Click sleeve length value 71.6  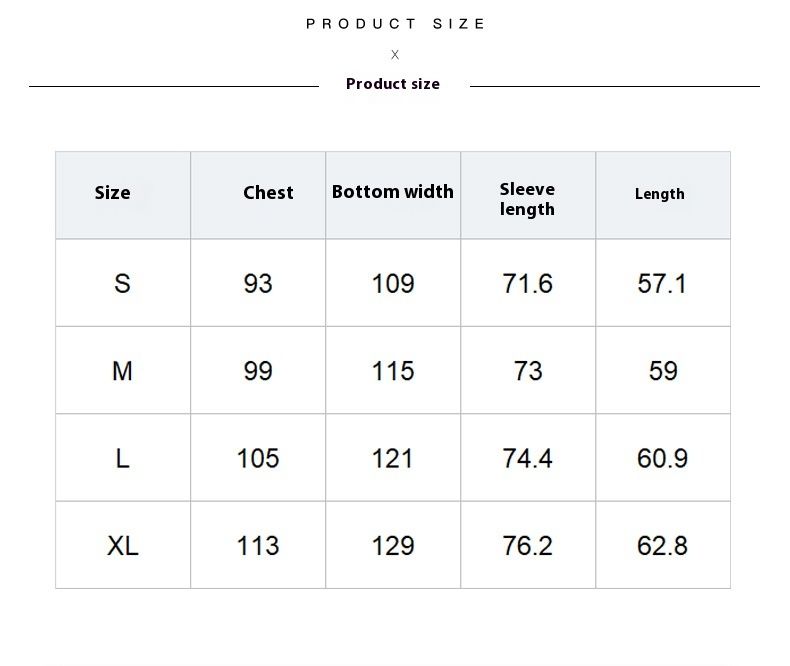[527, 284]
